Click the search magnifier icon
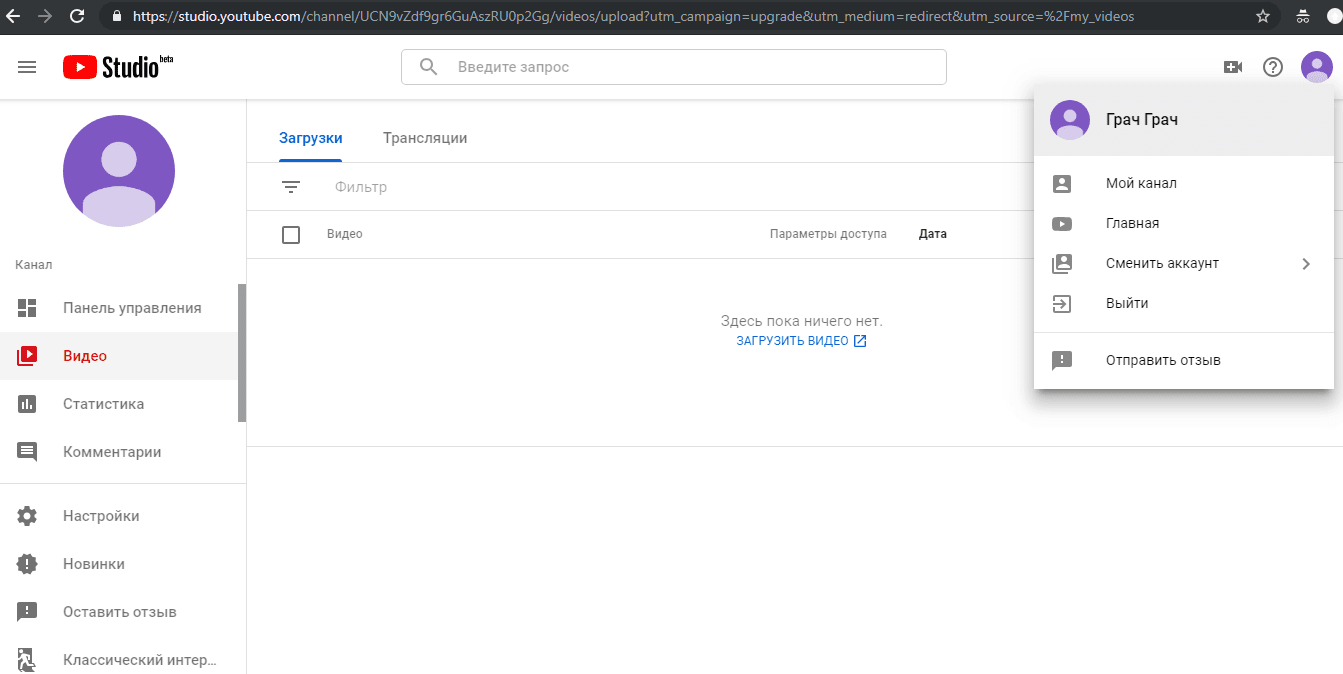The width and height of the screenshot is (1343, 674). coord(429,67)
